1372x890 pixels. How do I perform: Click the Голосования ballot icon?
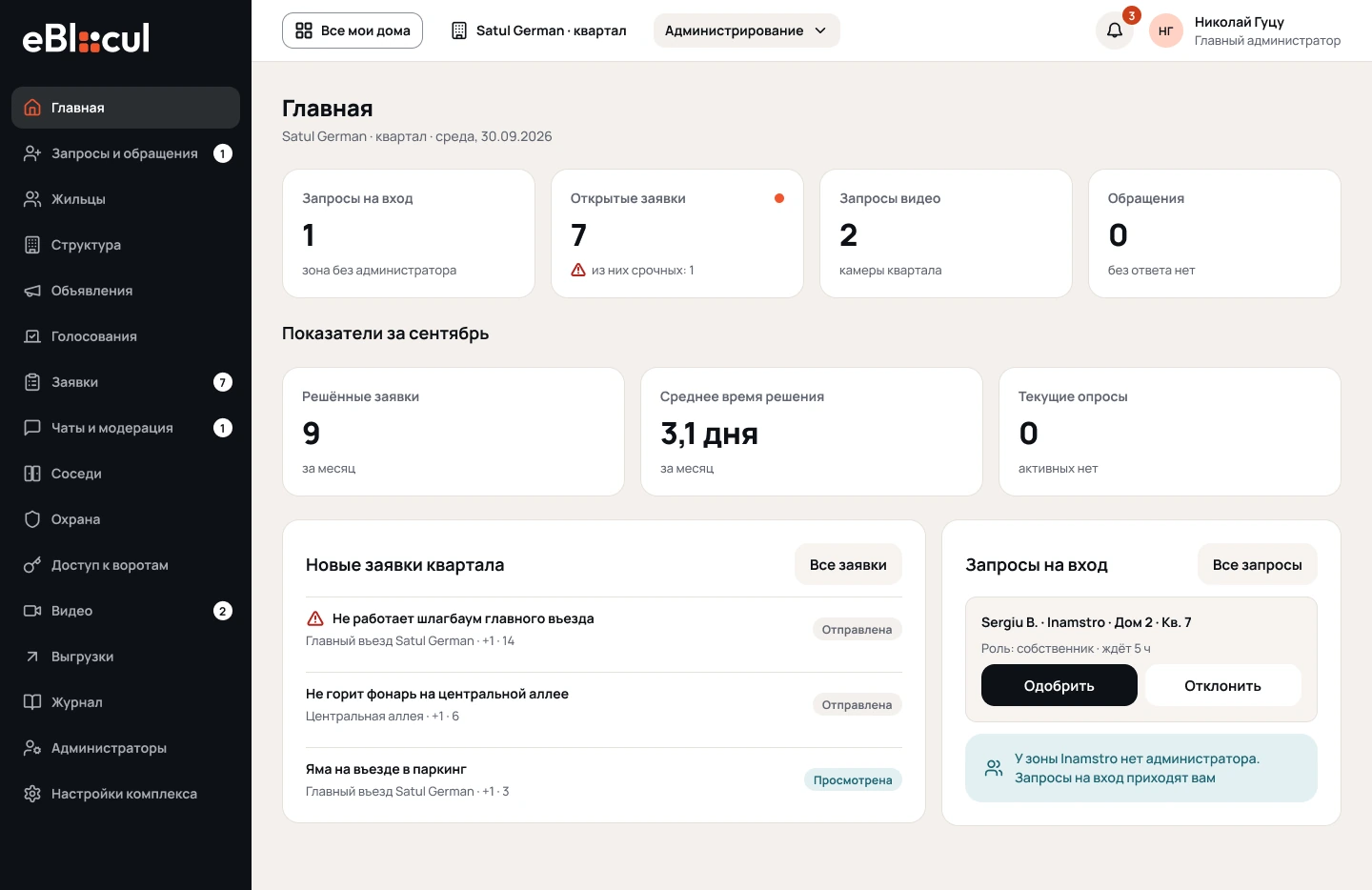pyautogui.click(x=32, y=336)
